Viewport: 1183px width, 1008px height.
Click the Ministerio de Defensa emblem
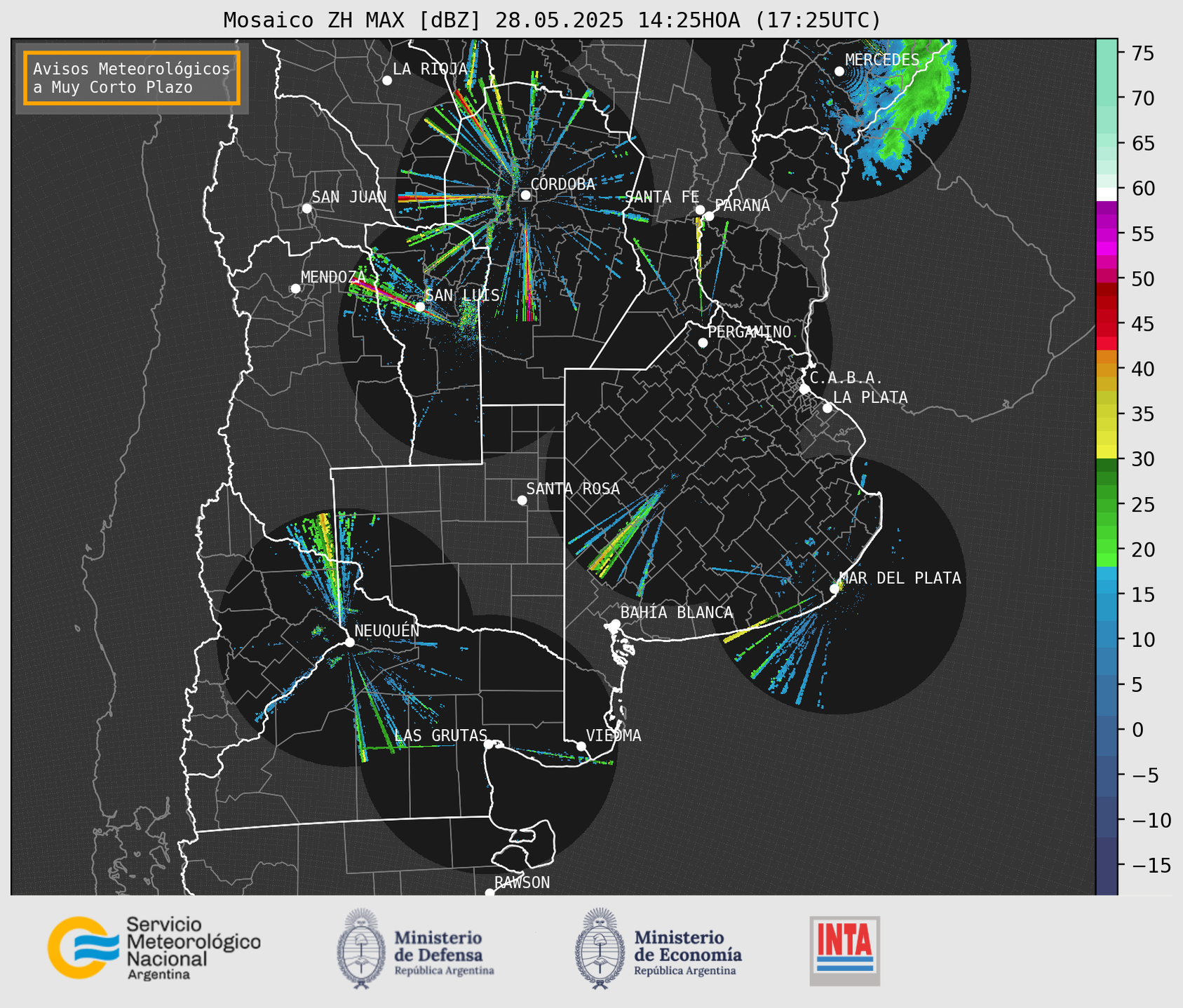[361, 948]
